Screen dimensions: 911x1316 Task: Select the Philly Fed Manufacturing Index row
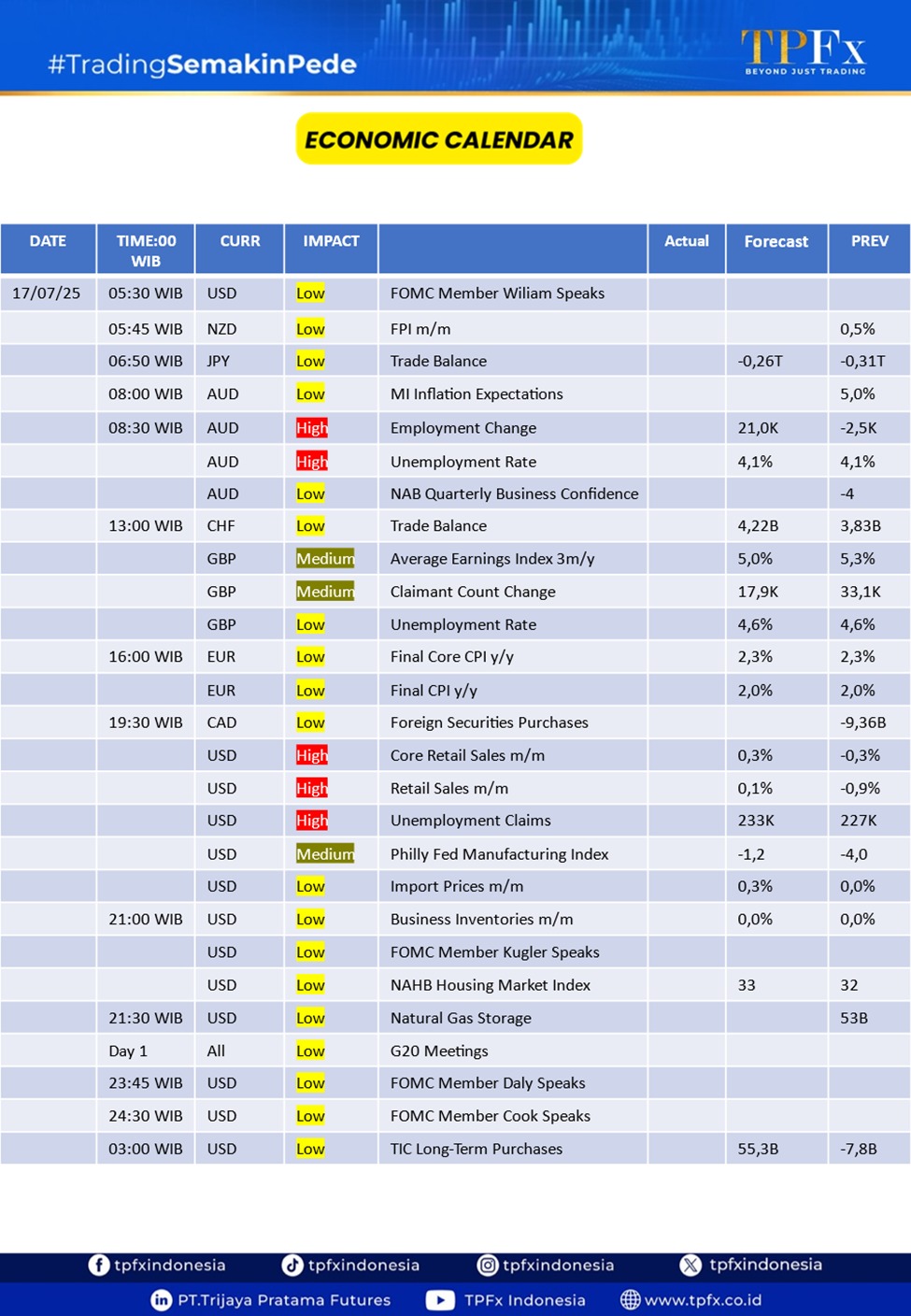pos(499,854)
